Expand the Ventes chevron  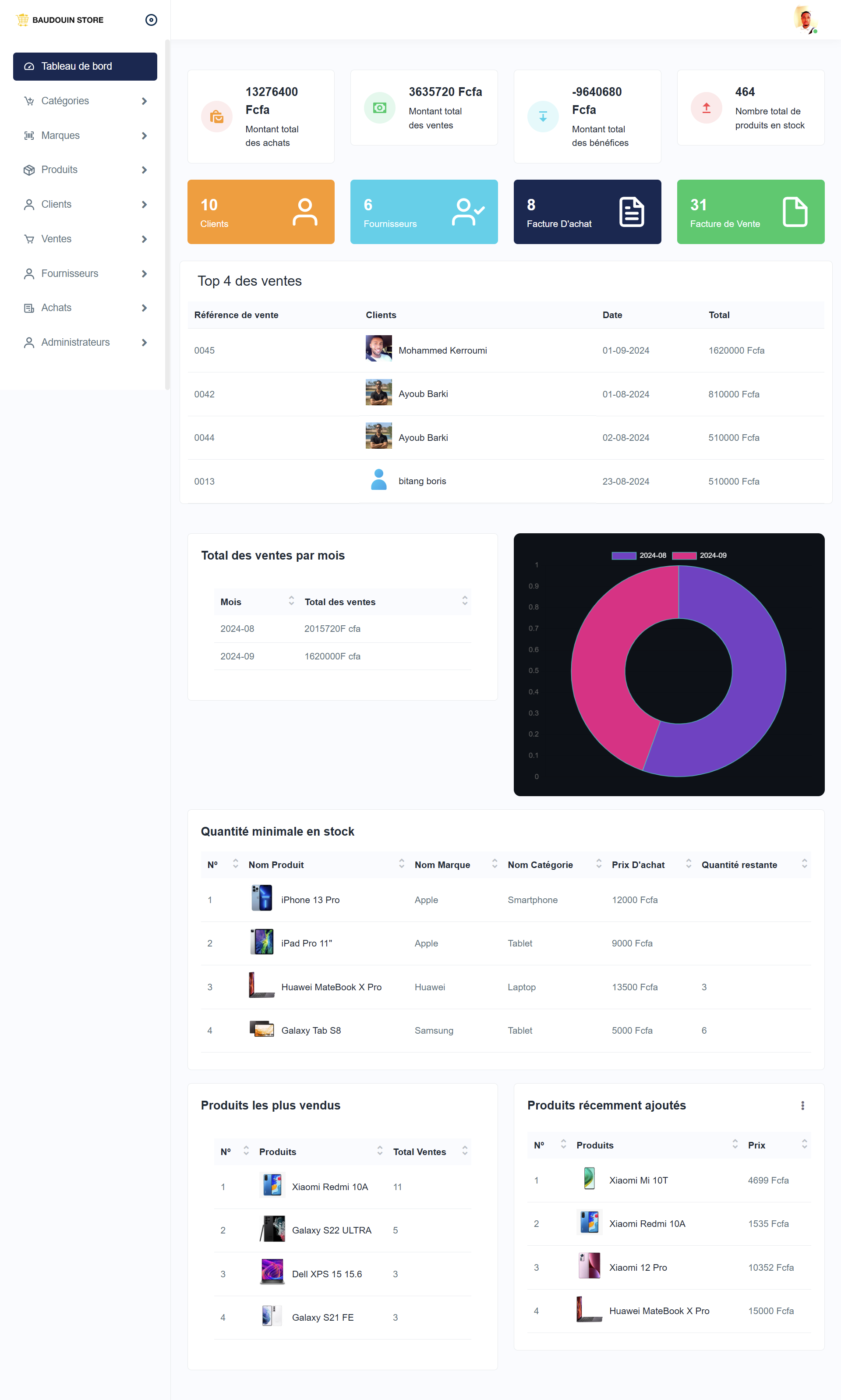pyautogui.click(x=144, y=239)
